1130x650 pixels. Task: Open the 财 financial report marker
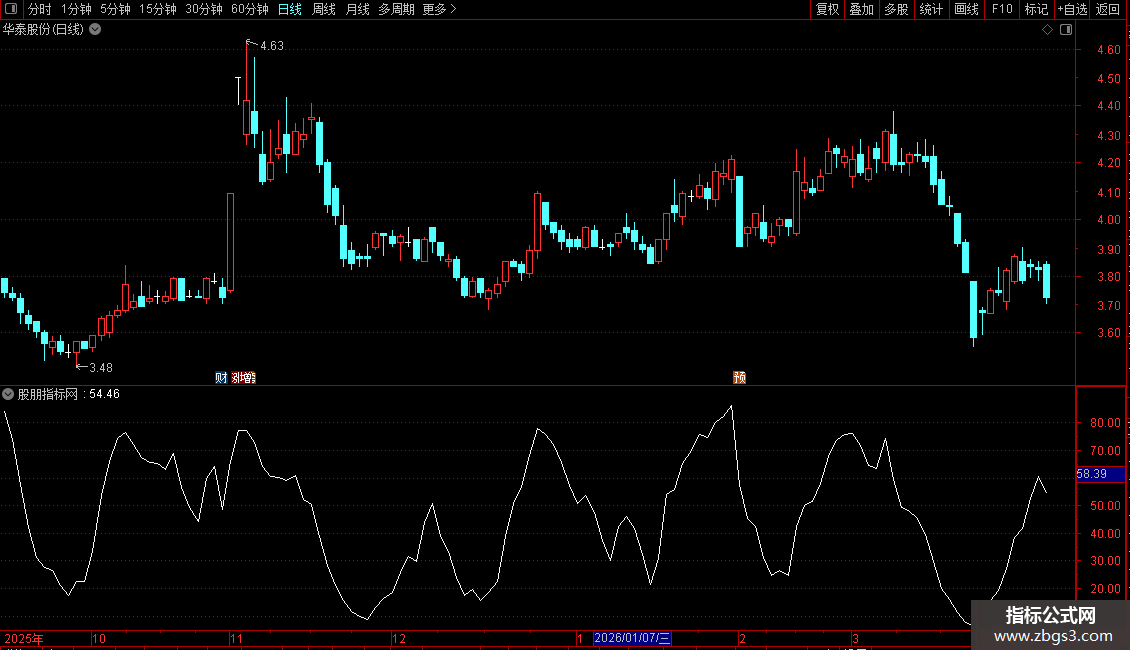coord(221,378)
